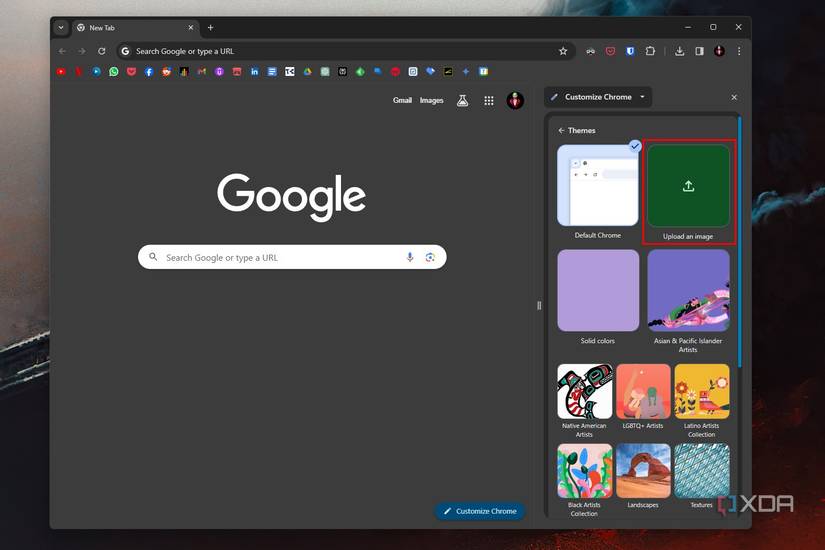
Task: Click the side panel resize handle
Action: [539, 305]
